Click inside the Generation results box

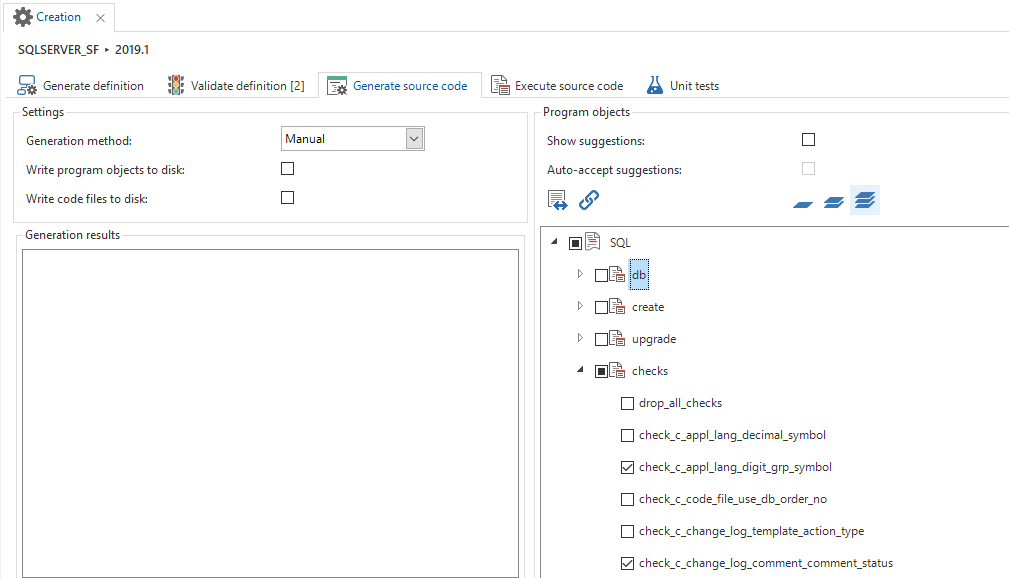[x=270, y=410]
